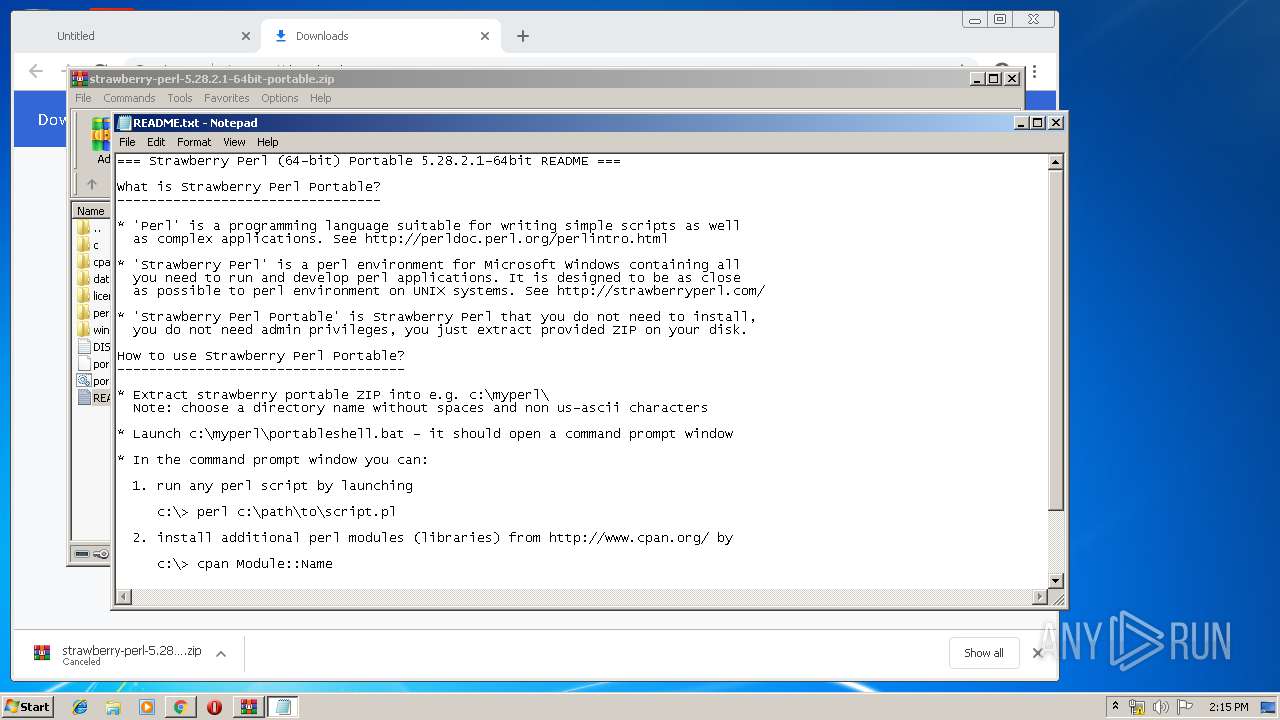Click WinRAR up-one-level arrow

tap(92, 184)
